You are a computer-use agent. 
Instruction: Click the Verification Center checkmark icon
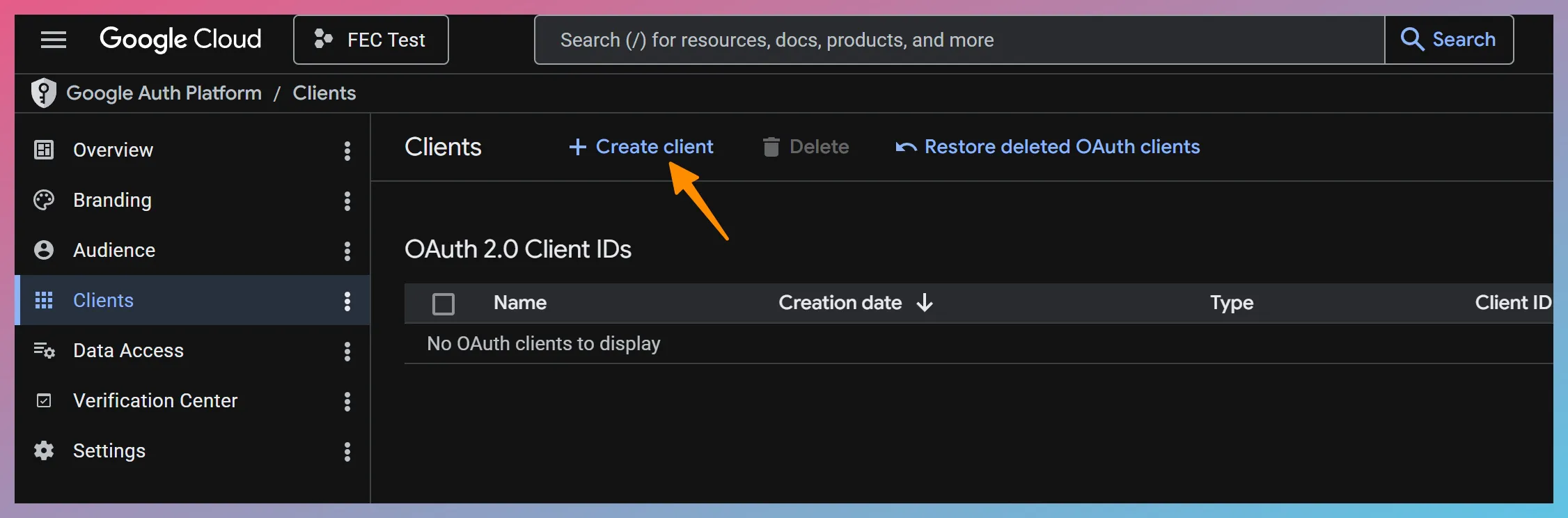44,400
